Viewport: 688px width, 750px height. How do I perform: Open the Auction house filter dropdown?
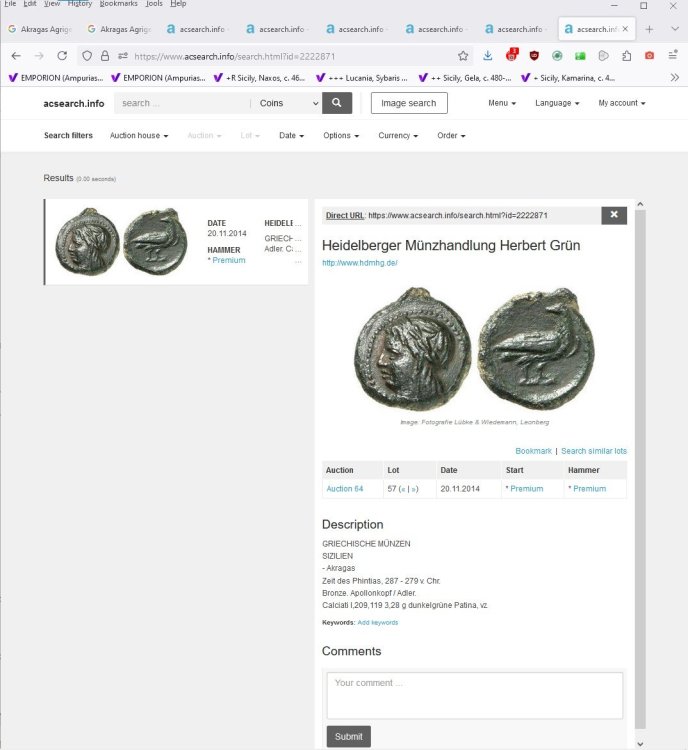[138, 135]
